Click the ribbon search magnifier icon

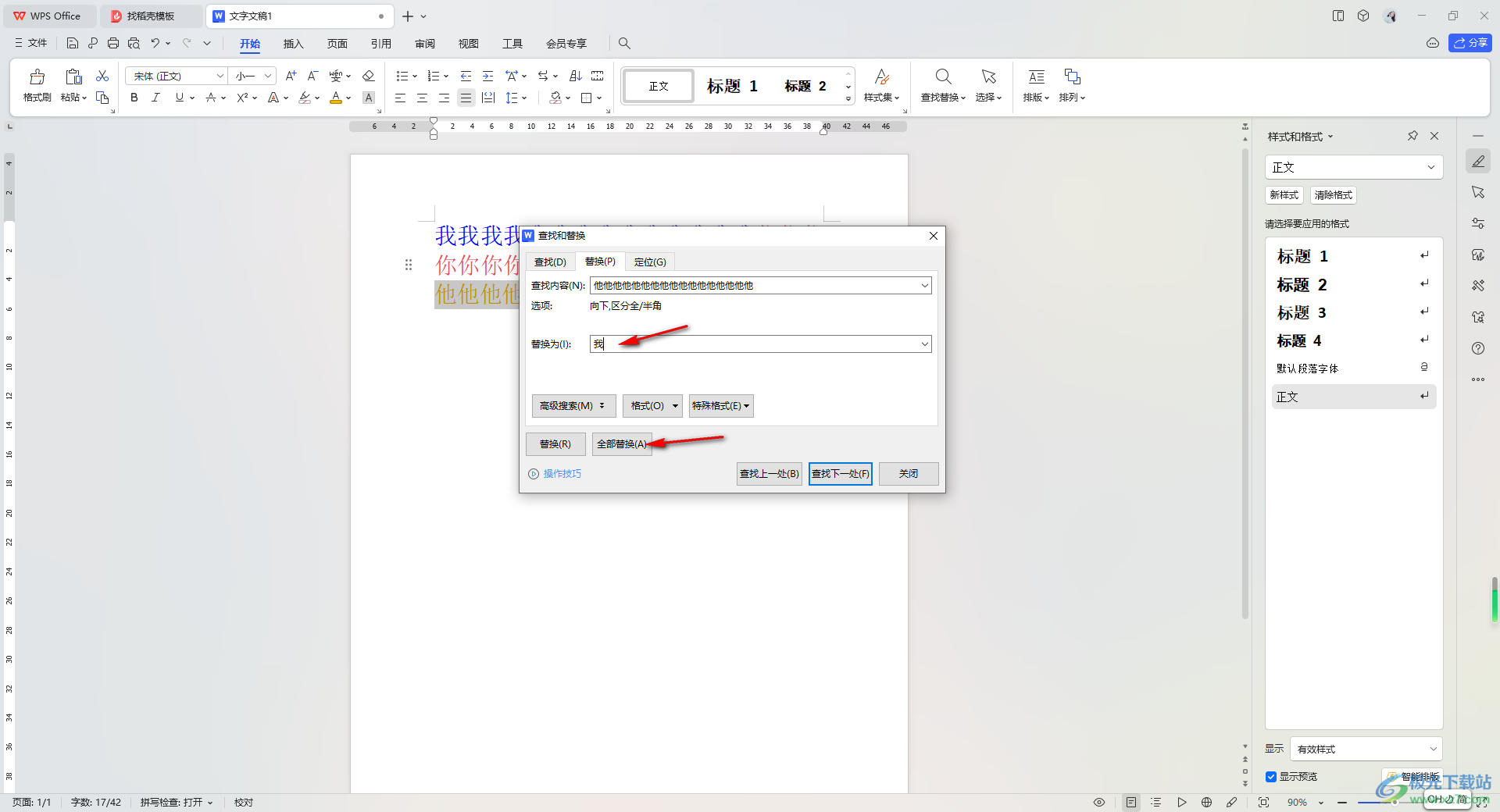click(x=624, y=43)
